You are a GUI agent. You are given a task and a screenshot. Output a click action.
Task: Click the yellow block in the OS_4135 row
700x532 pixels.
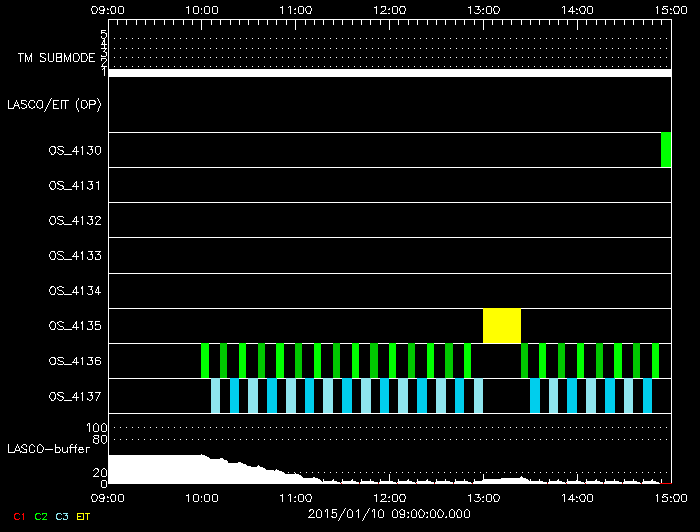tap(502, 326)
